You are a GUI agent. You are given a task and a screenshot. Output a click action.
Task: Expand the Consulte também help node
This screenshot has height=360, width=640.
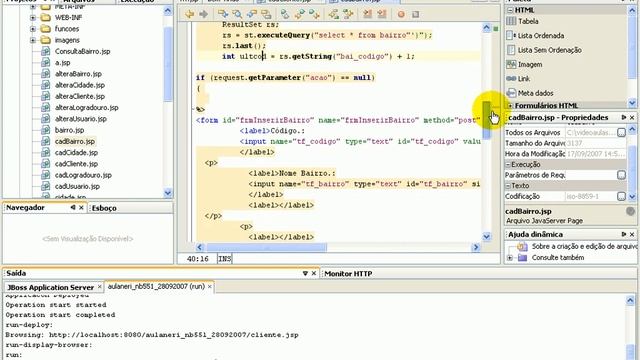pyautogui.click(x=510, y=258)
